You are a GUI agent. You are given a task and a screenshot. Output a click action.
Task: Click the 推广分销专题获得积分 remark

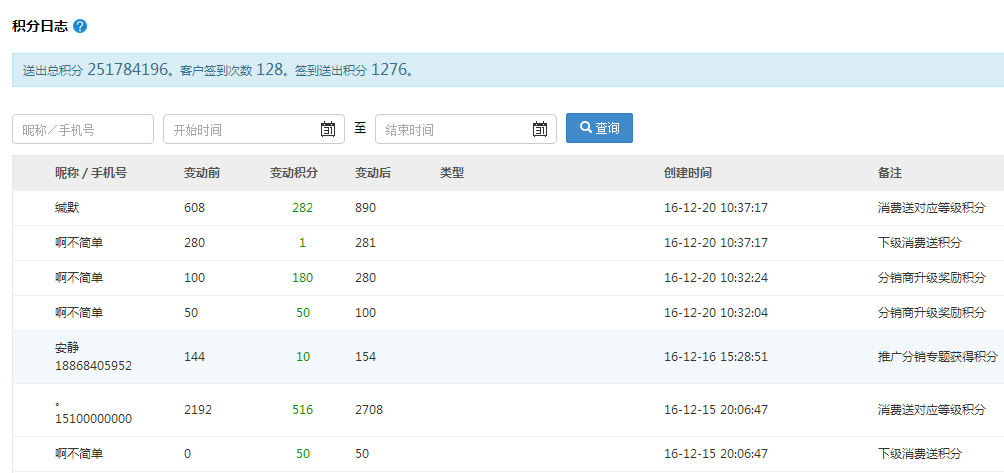pyautogui.click(x=937, y=356)
